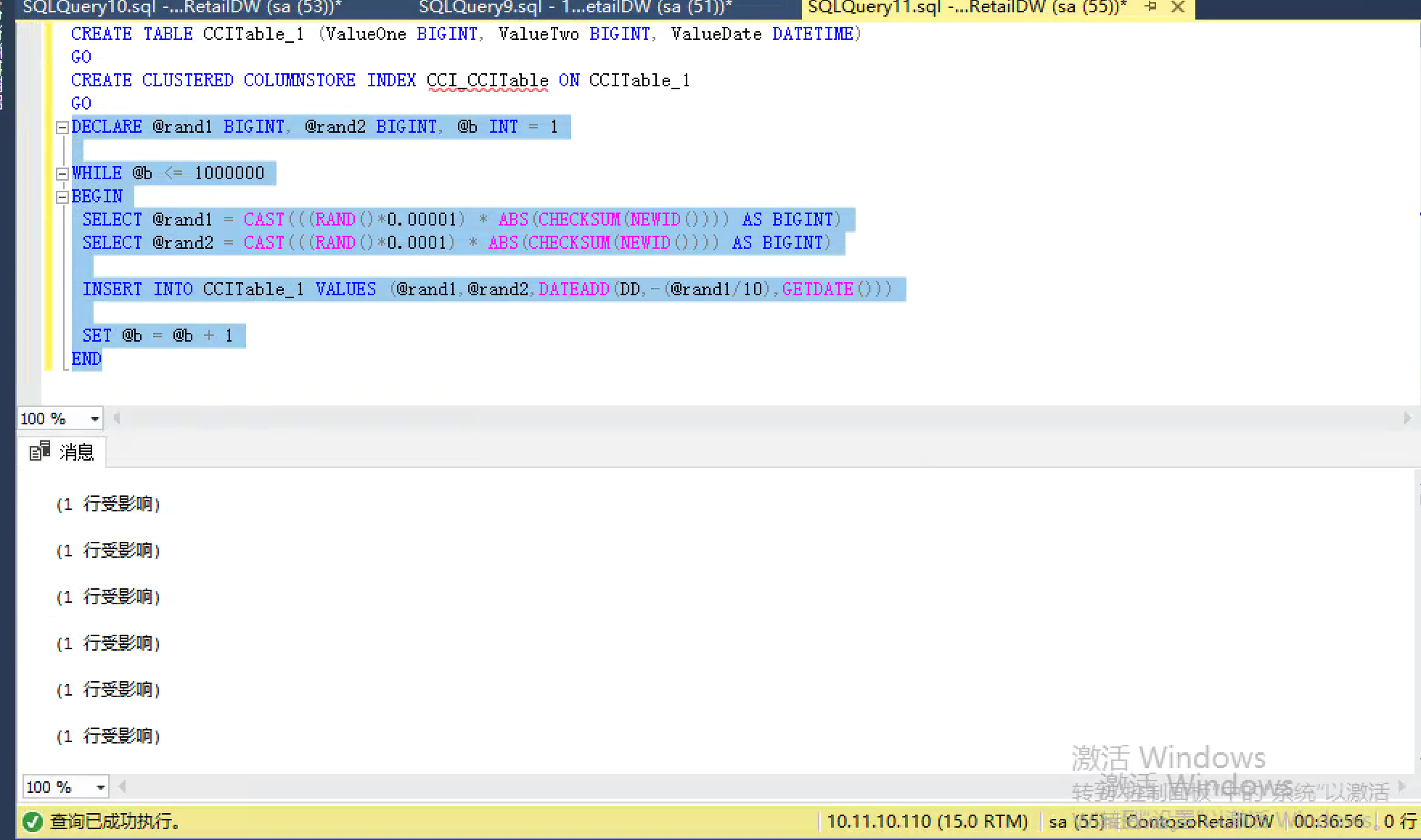Click the query succeeded checkmark icon
Image resolution: width=1421 pixels, height=840 pixels.
tap(33, 821)
